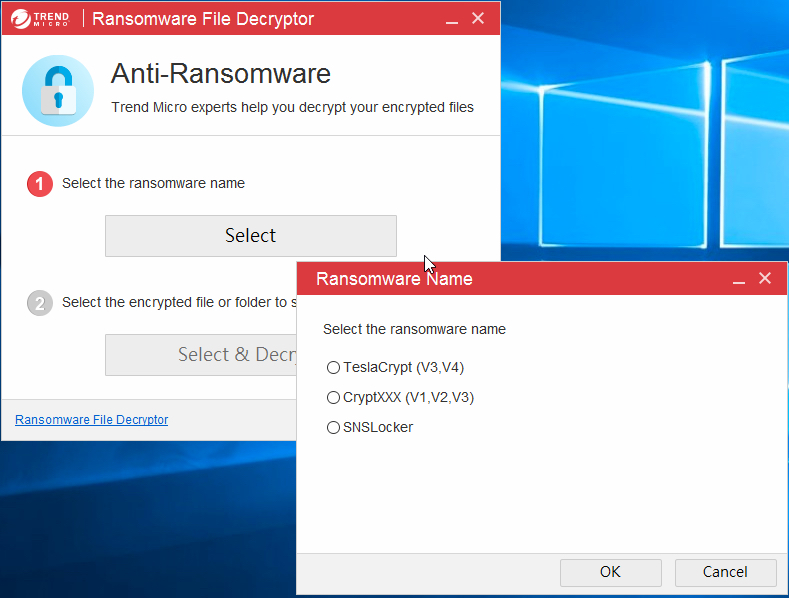
Task: Cancel the Ransomware Name dialog
Action: [x=725, y=572]
